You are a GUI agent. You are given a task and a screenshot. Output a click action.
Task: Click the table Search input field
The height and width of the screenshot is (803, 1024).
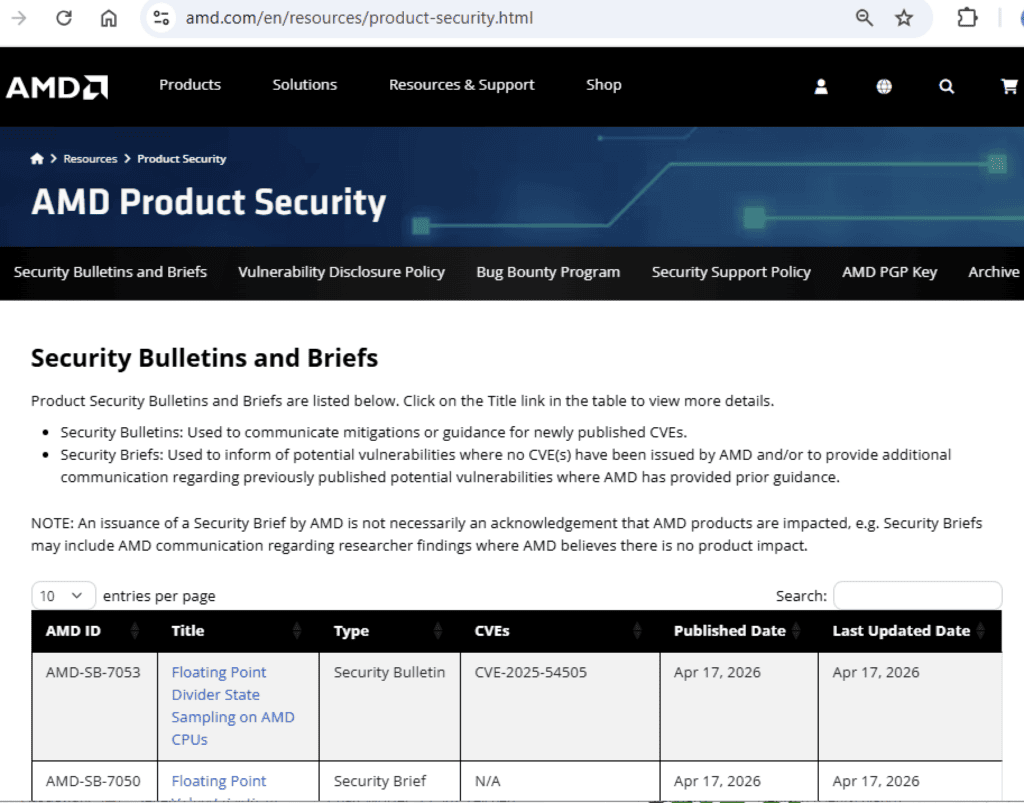coord(918,595)
